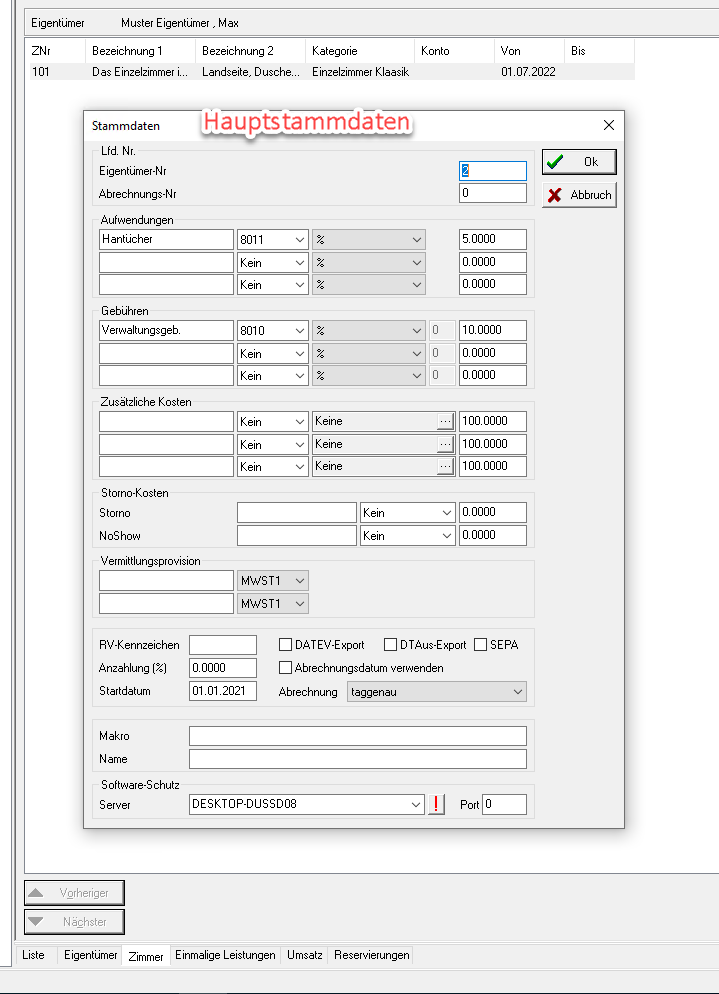The width and height of the screenshot is (719, 994).
Task: Open the % type dropdown in the Verwaltungsgeb. row
Action: [368, 330]
